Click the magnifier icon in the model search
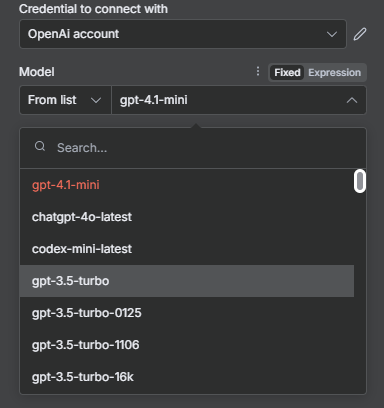This screenshot has width=384, height=408. [40, 146]
